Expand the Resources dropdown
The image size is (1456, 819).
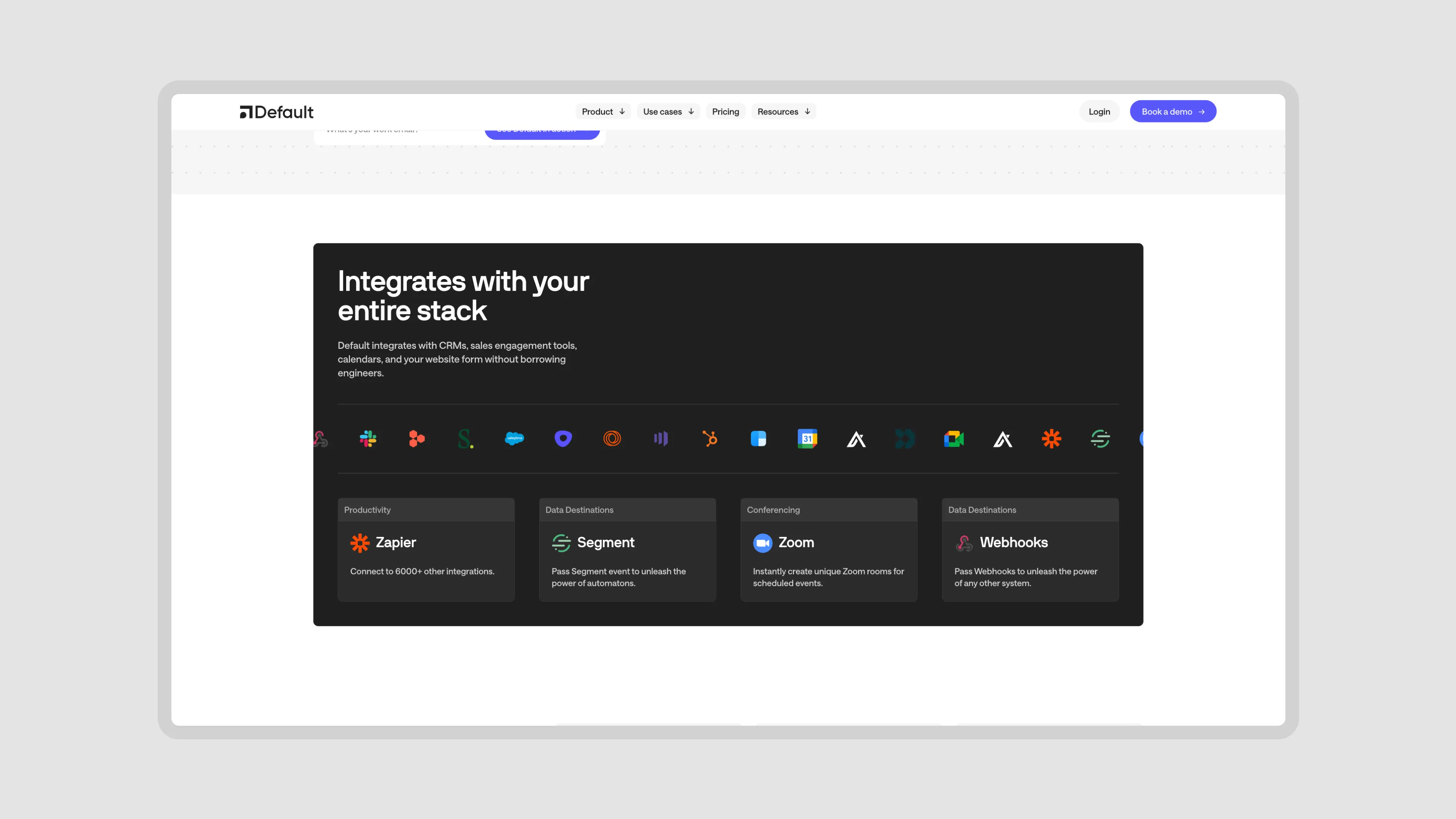click(x=783, y=112)
